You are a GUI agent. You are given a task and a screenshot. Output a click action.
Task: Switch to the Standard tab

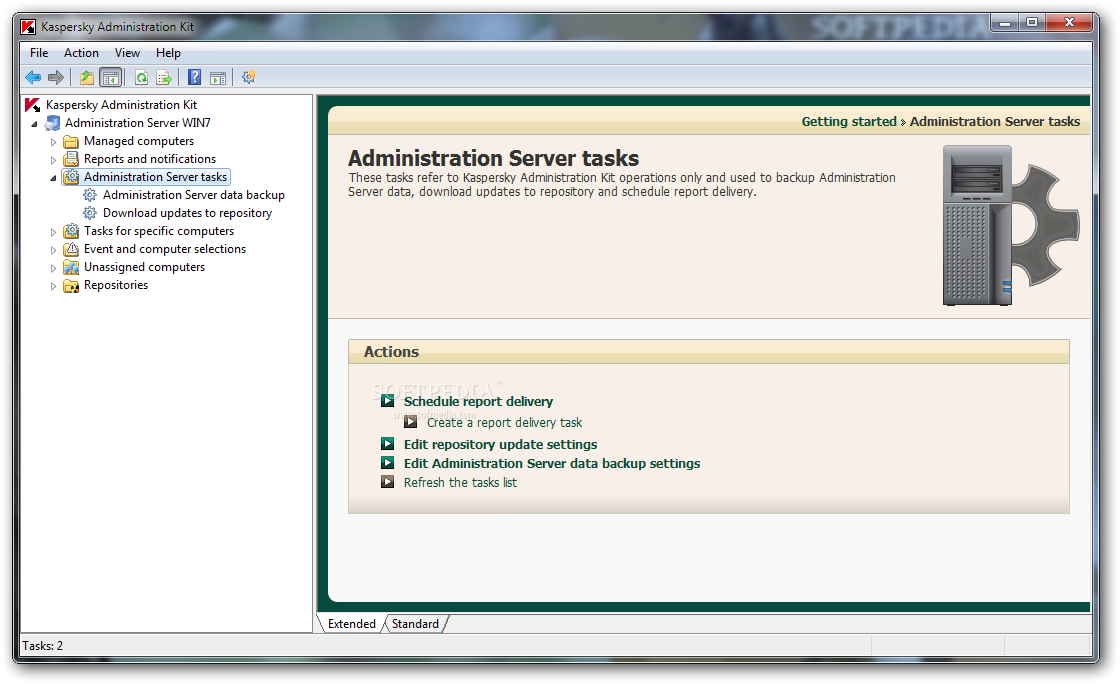(415, 623)
